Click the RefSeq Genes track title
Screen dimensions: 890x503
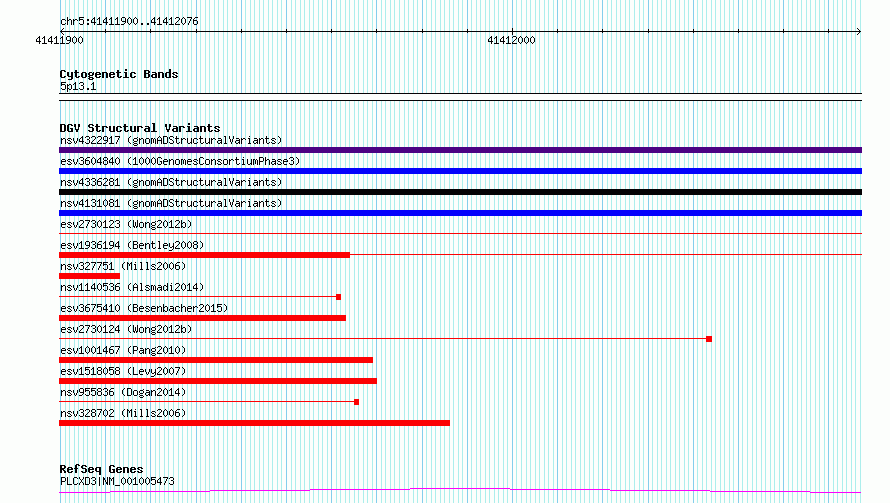(101, 469)
